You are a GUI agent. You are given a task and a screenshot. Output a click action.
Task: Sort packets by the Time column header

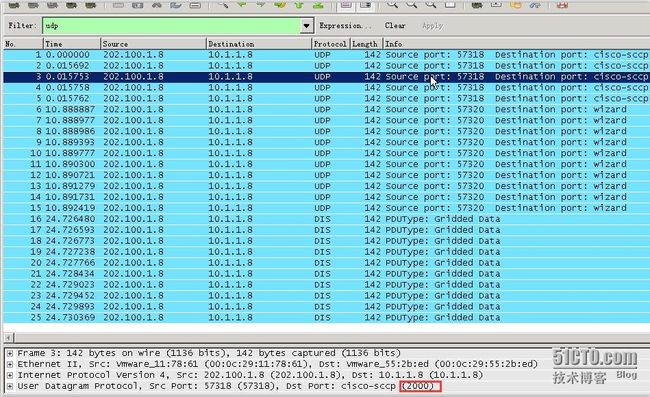72,44
